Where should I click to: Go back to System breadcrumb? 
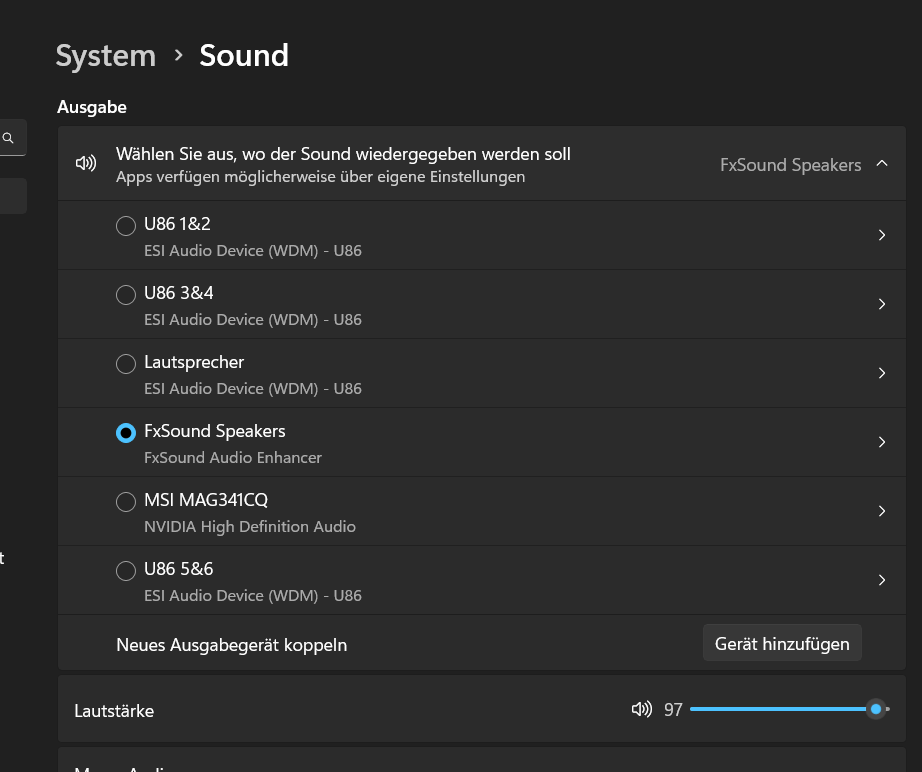pyautogui.click(x=106, y=55)
